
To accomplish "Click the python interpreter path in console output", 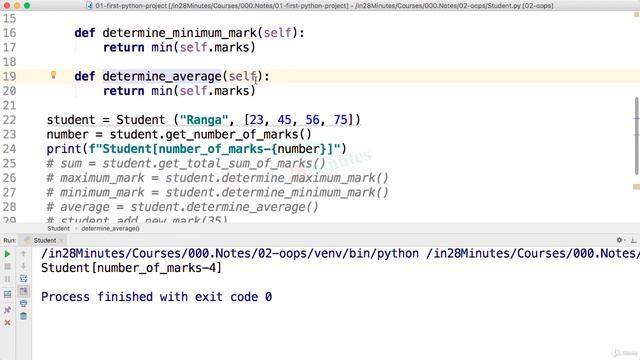I will click(x=230, y=253).
